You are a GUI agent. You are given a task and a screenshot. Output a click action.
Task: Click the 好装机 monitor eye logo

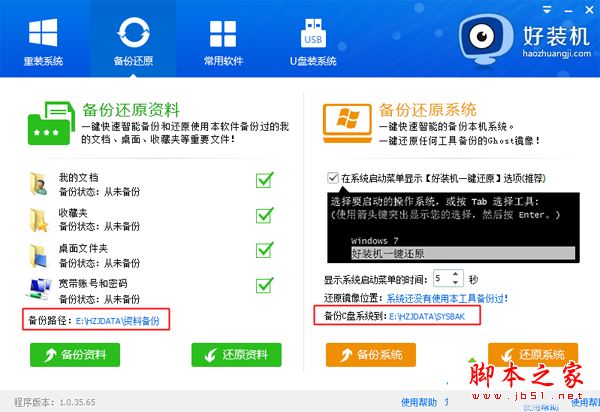coord(486,39)
